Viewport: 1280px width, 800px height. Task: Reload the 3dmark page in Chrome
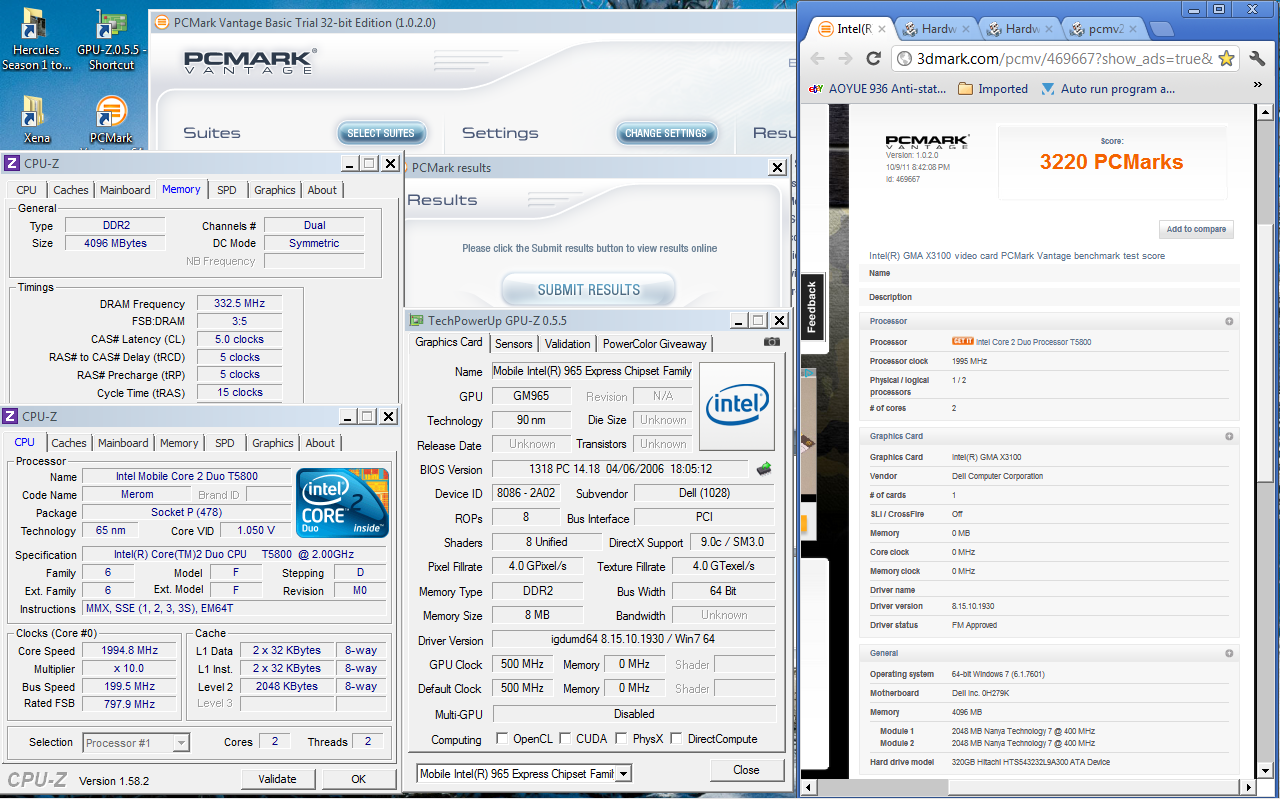pyautogui.click(x=873, y=59)
